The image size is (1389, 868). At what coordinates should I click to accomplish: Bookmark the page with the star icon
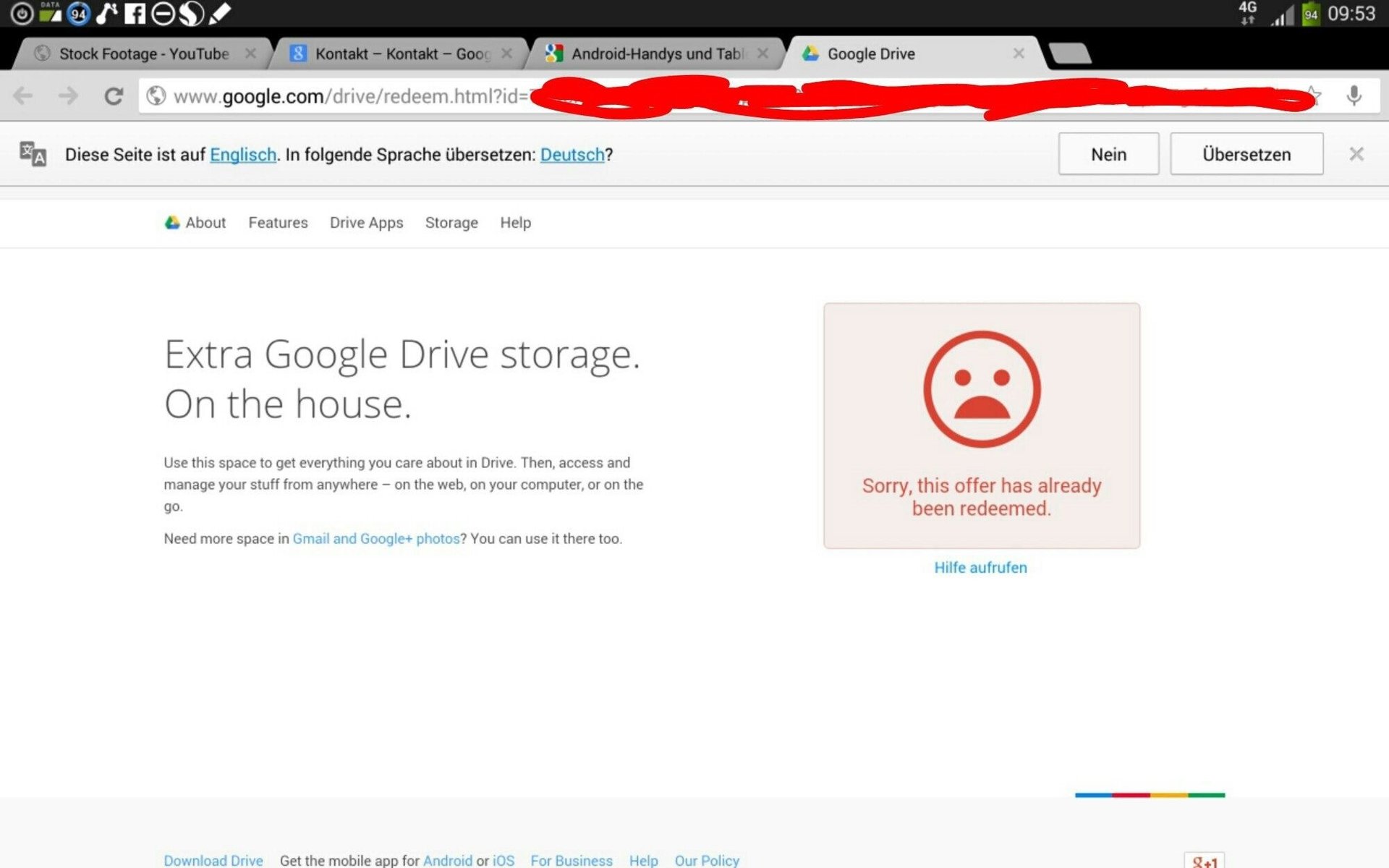tap(1312, 95)
